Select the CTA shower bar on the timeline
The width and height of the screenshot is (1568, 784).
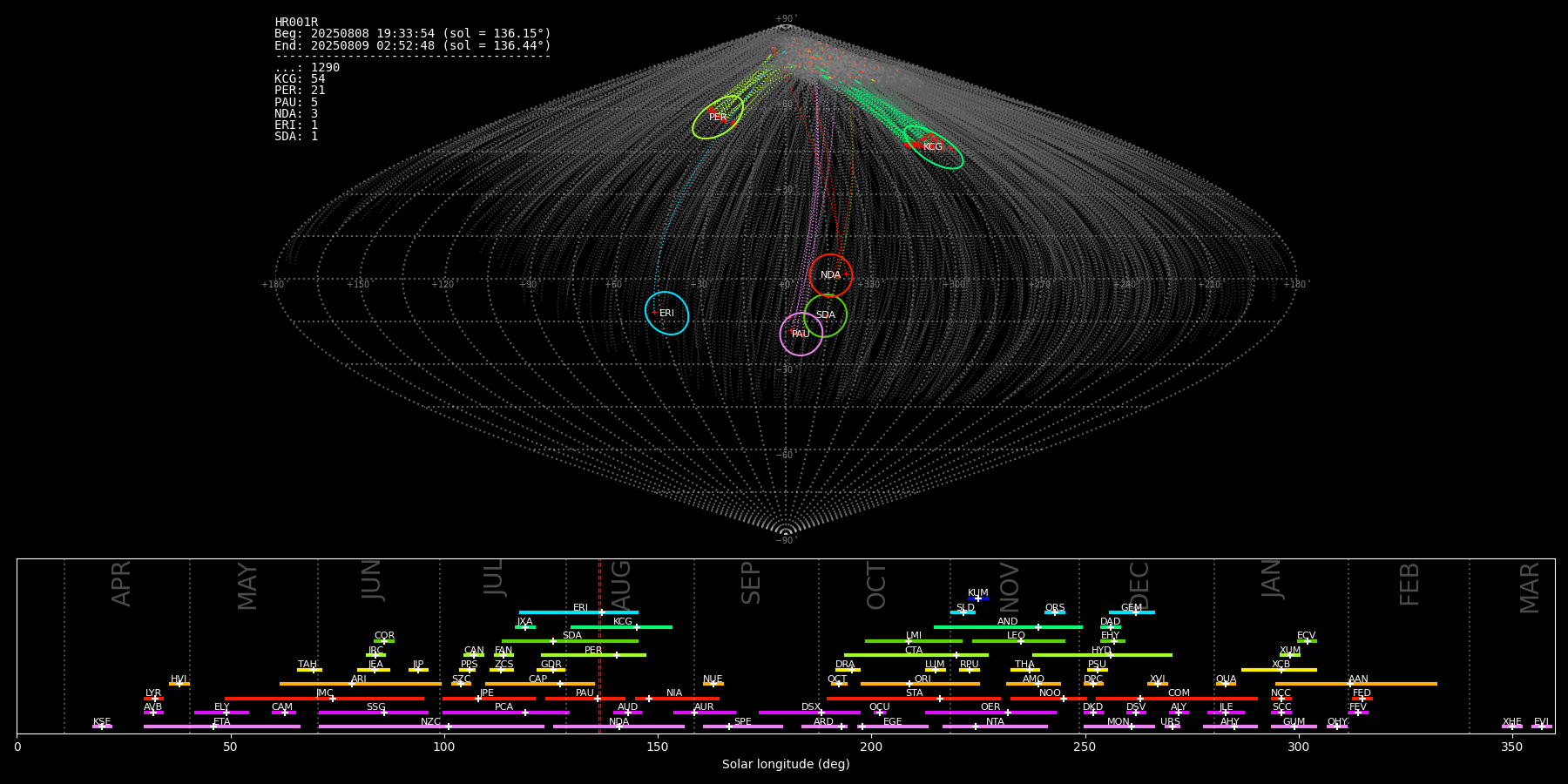916,655
